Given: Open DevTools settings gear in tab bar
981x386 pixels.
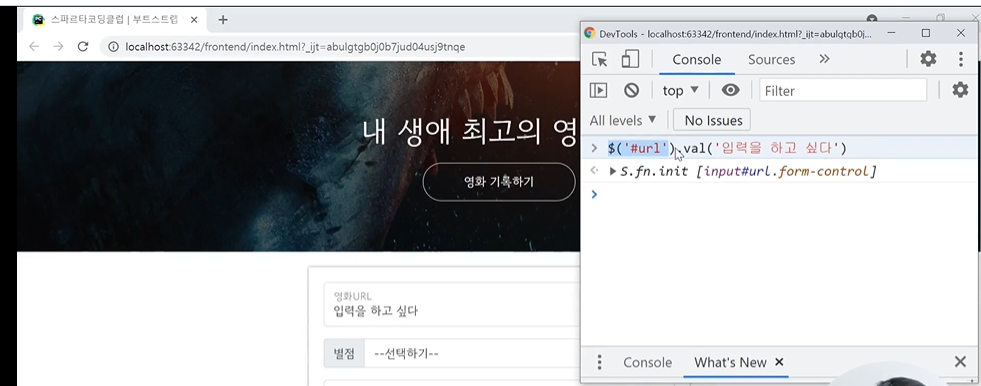Looking at the screenshot, I should (x=928, y=59).
